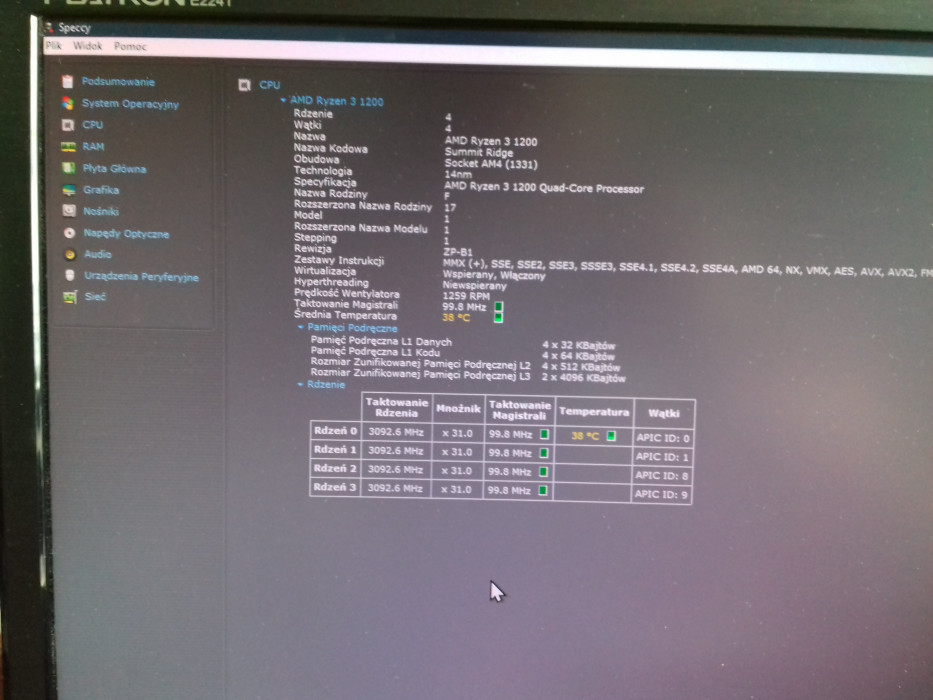This screenshot has height=700, width=933.
Task: Collapse the Rdzenie section
Action: 300,384
